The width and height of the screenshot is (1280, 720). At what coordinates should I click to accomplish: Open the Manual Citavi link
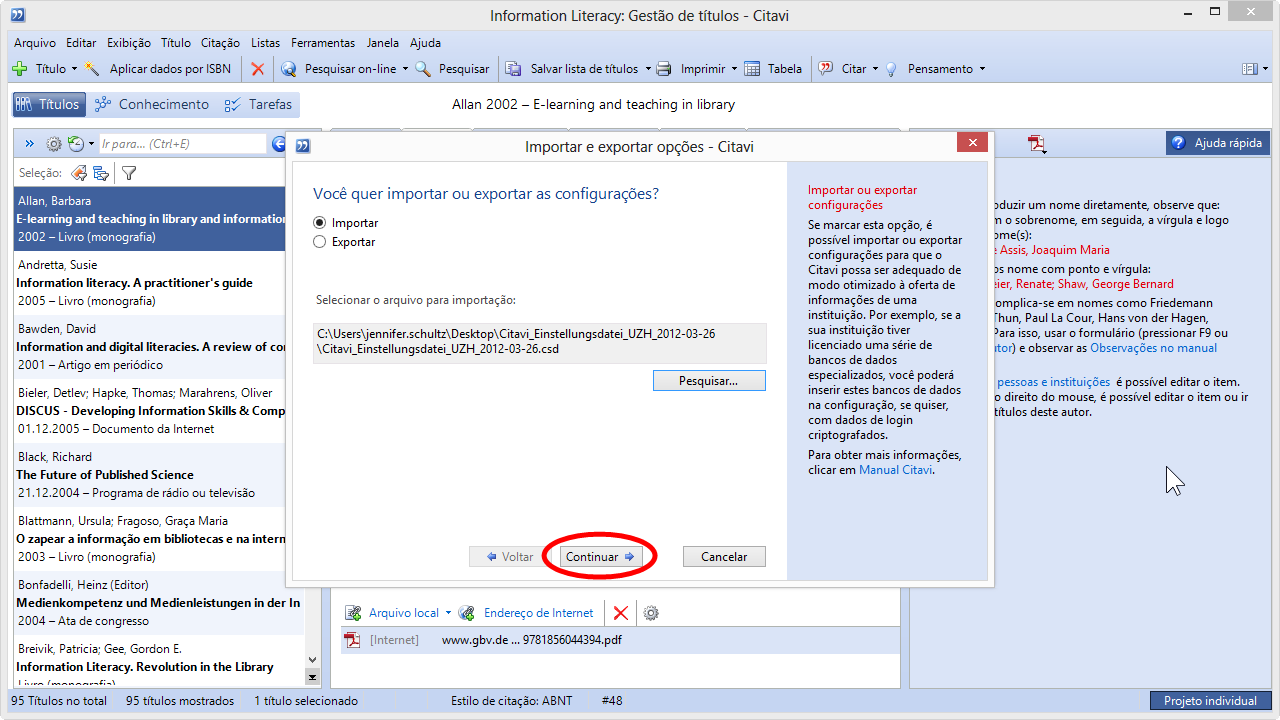coord(896,469)
